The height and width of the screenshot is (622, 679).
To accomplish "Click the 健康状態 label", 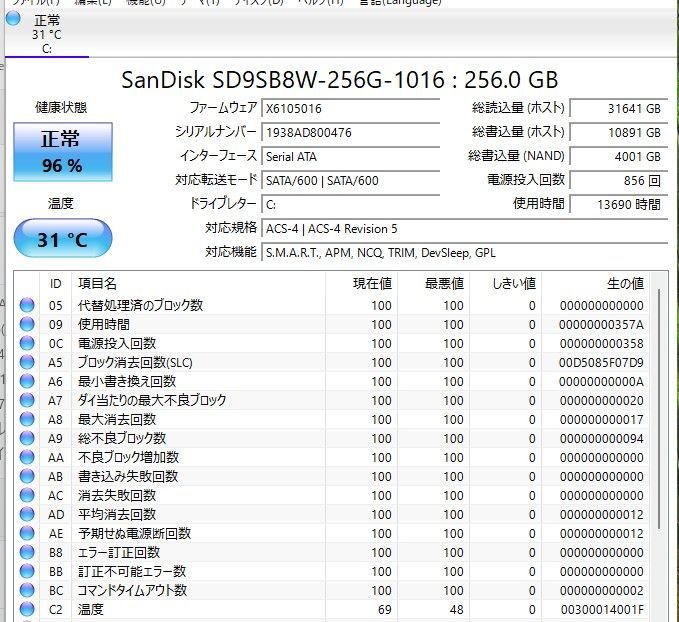I will click(x=61, y=107).
